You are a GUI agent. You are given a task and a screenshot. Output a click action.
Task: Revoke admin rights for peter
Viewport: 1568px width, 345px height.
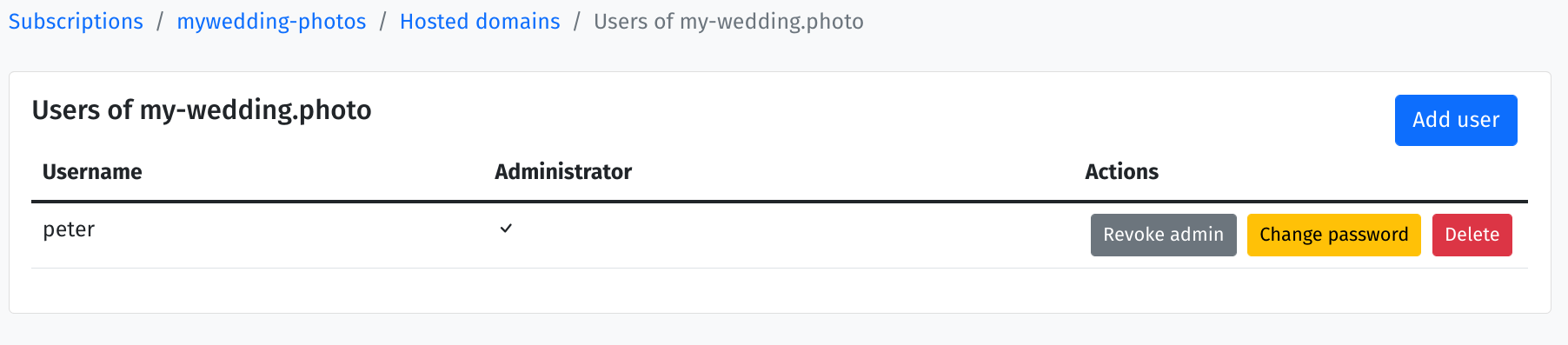[x=1163, y=235]
